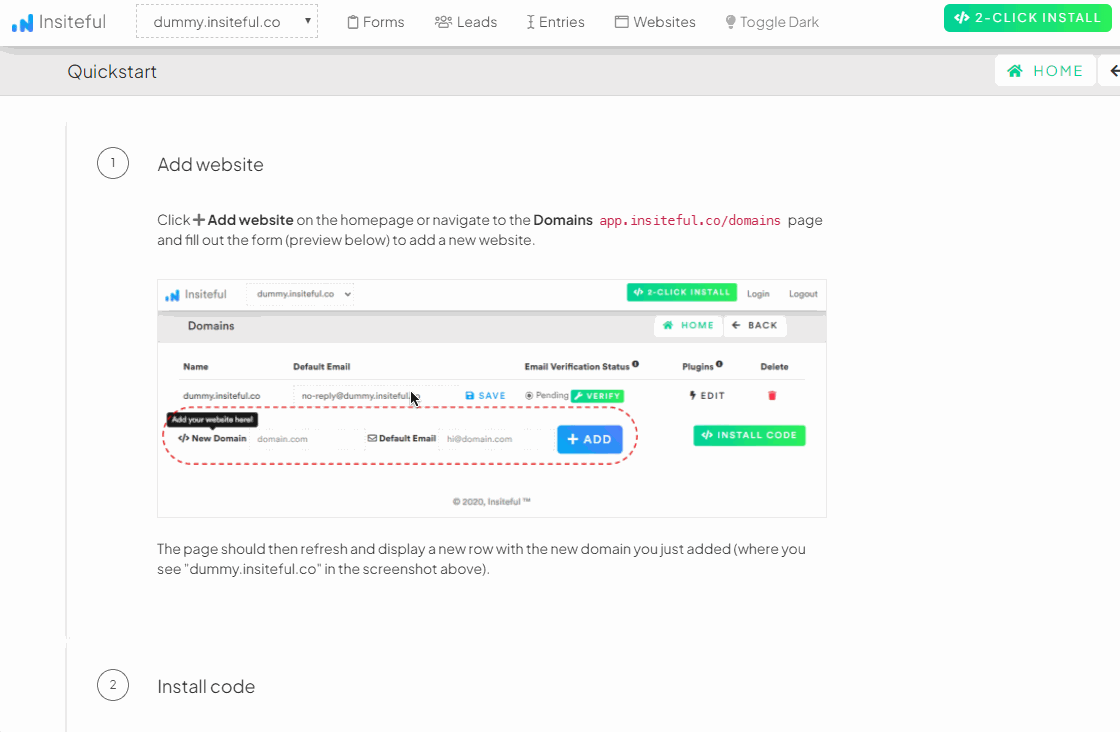Click the Forms clipboard icon
Image resolution: width=1120 pixels, height=732 pixels.
click(353, 22)
